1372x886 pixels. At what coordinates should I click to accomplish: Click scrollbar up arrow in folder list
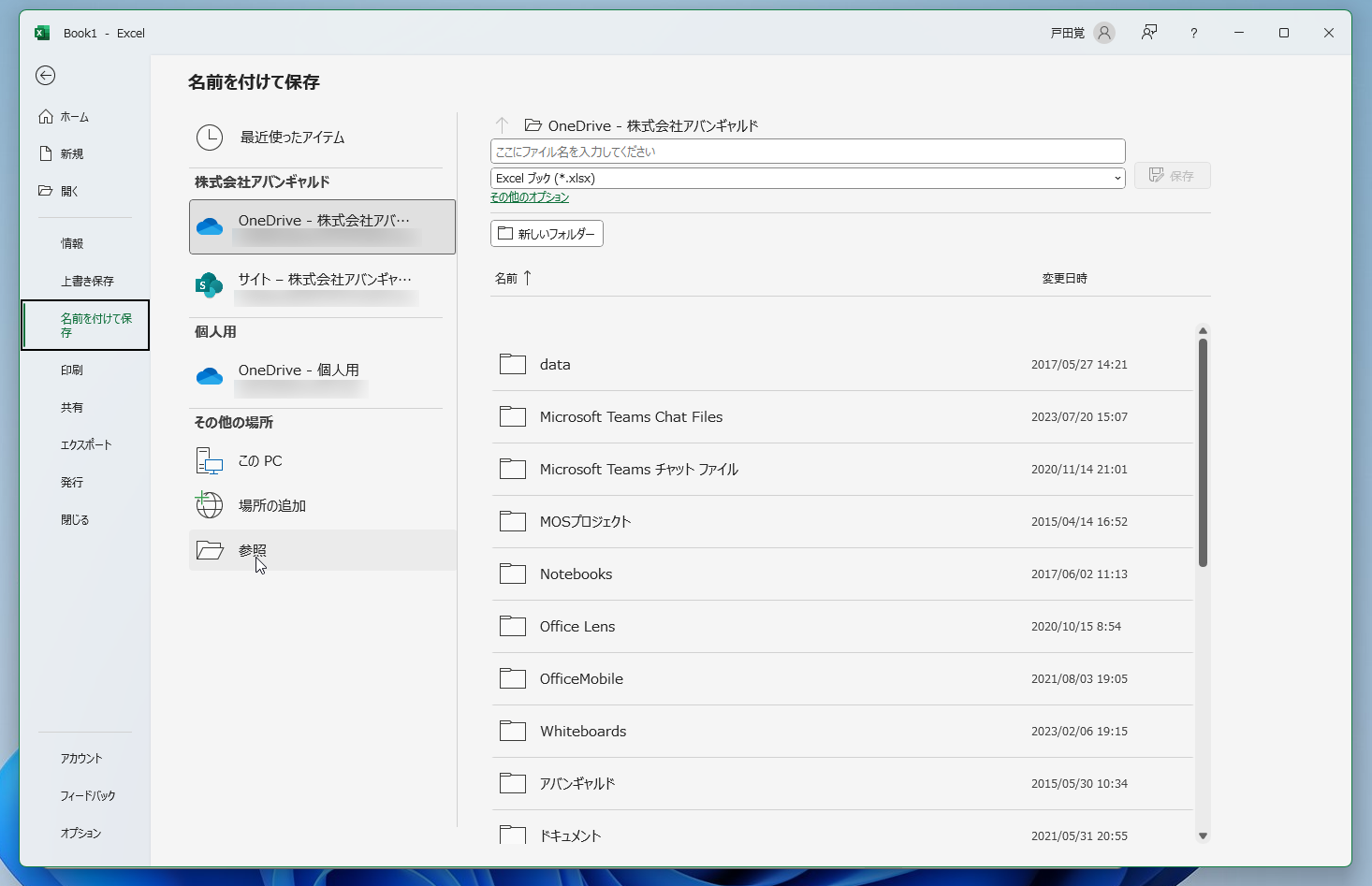1203,331
